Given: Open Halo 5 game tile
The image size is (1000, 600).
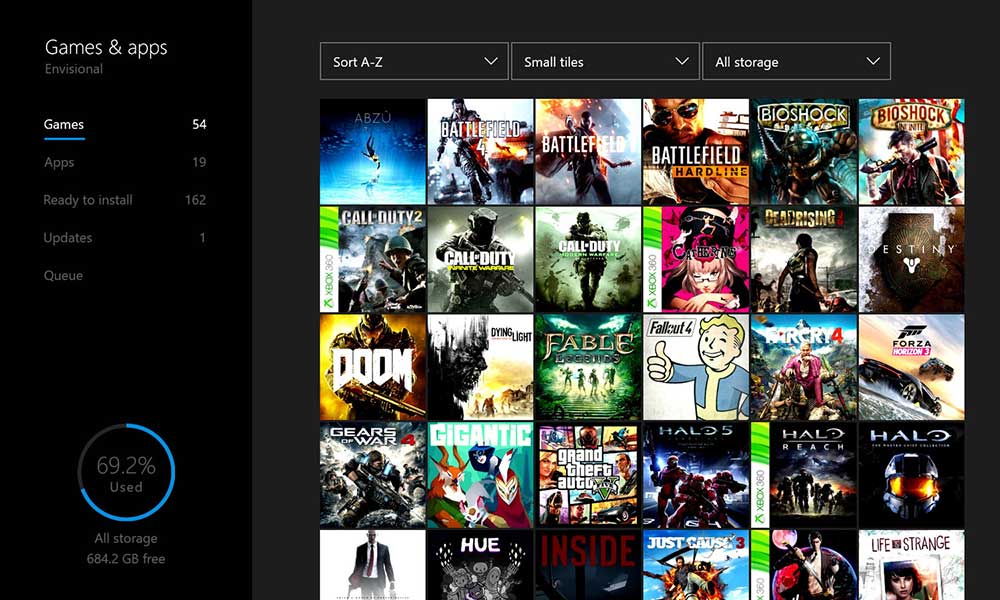Looking at the screenshot, I should click(x=696, y=474).
